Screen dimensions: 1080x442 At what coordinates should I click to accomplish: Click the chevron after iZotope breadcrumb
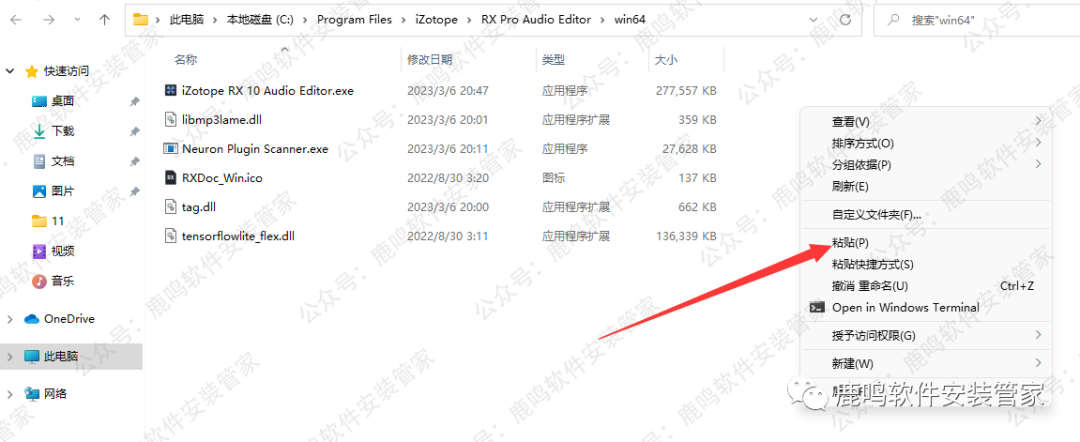pyautogui.click(x=469, y=19)
